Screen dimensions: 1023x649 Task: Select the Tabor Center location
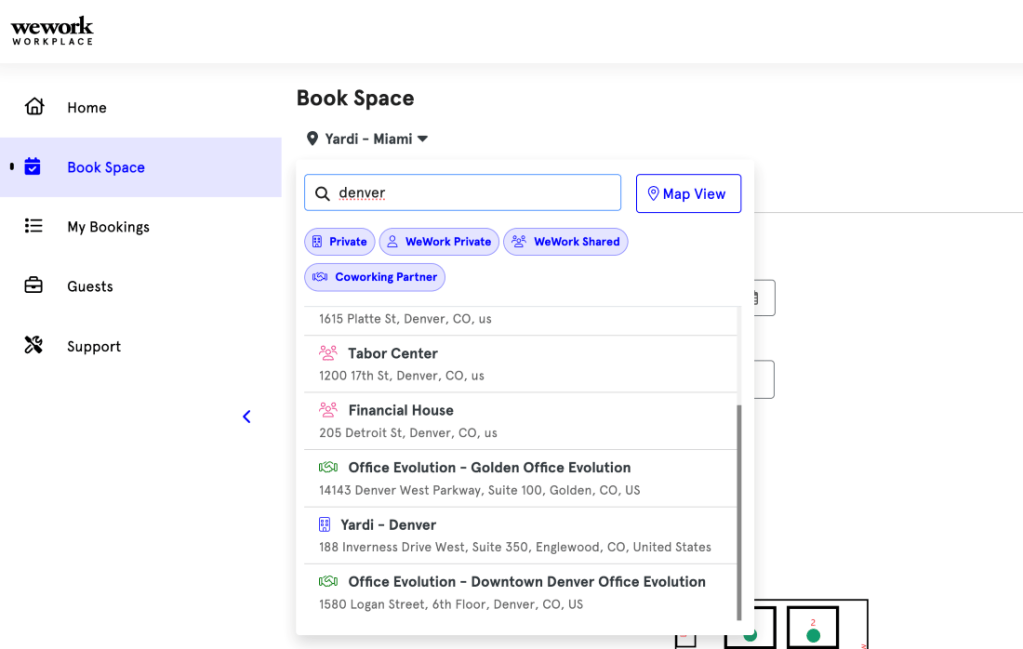coord(521,364)
